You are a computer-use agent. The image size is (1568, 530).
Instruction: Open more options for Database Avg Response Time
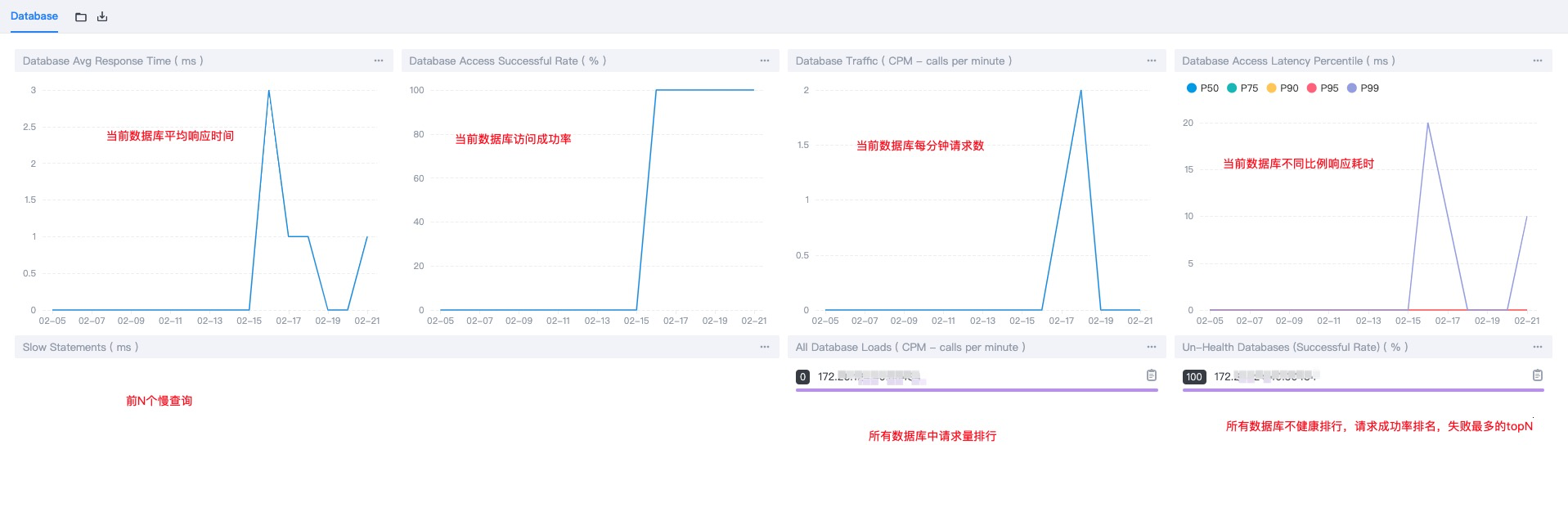(379, 61)
